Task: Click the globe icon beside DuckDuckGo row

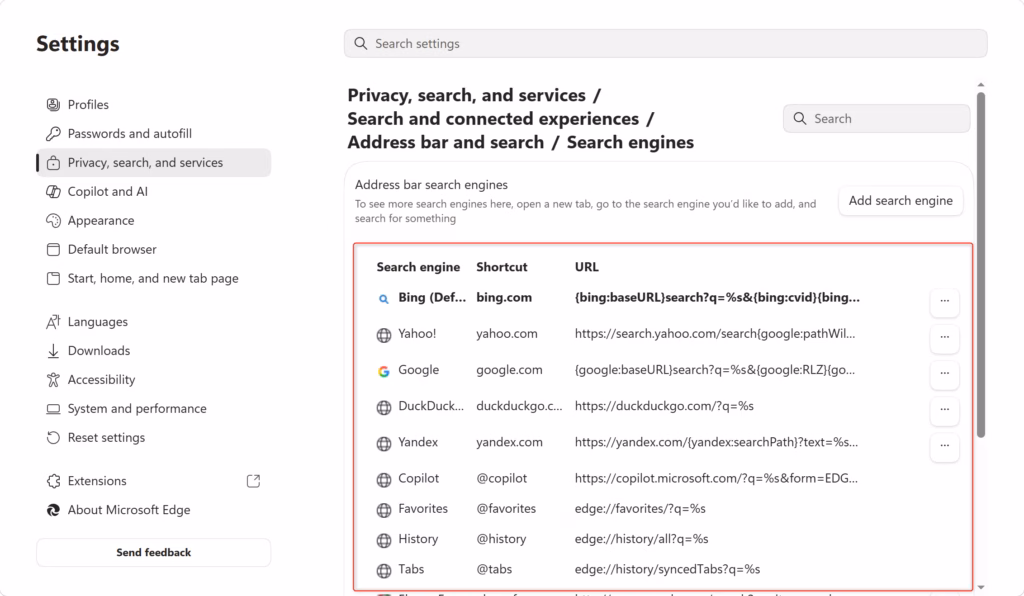Action: click(383, 407)
